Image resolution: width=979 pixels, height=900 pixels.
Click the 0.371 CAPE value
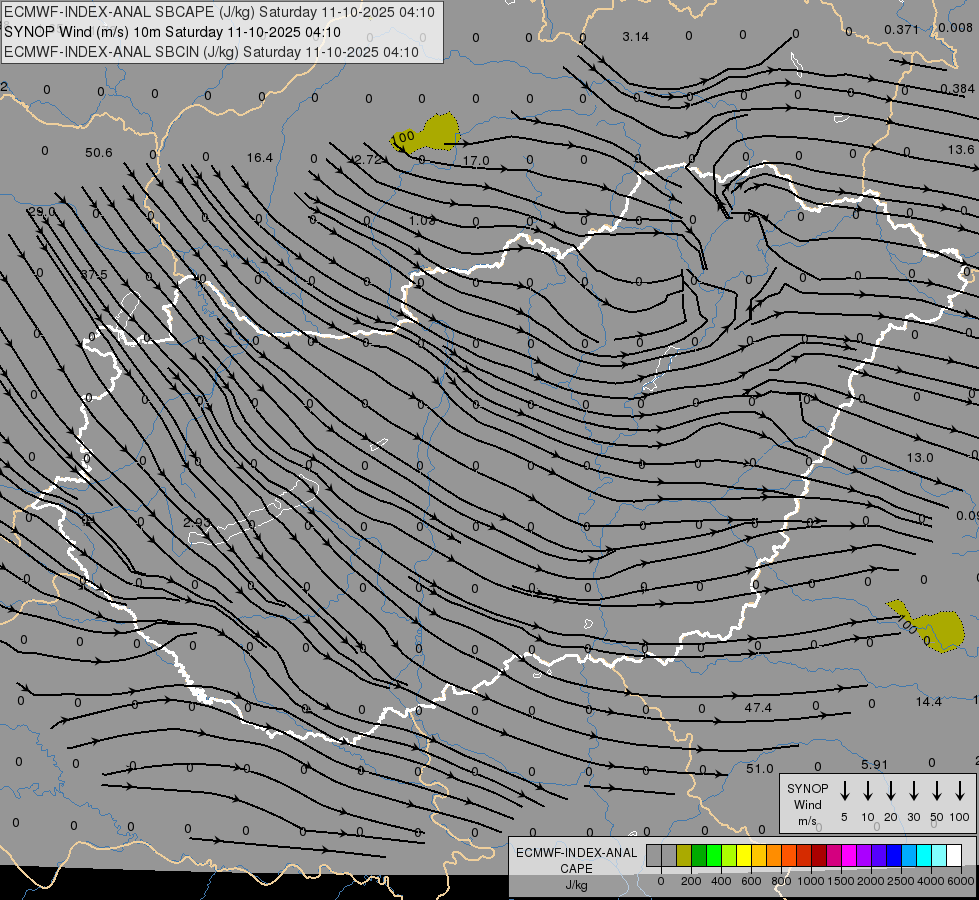902,29
